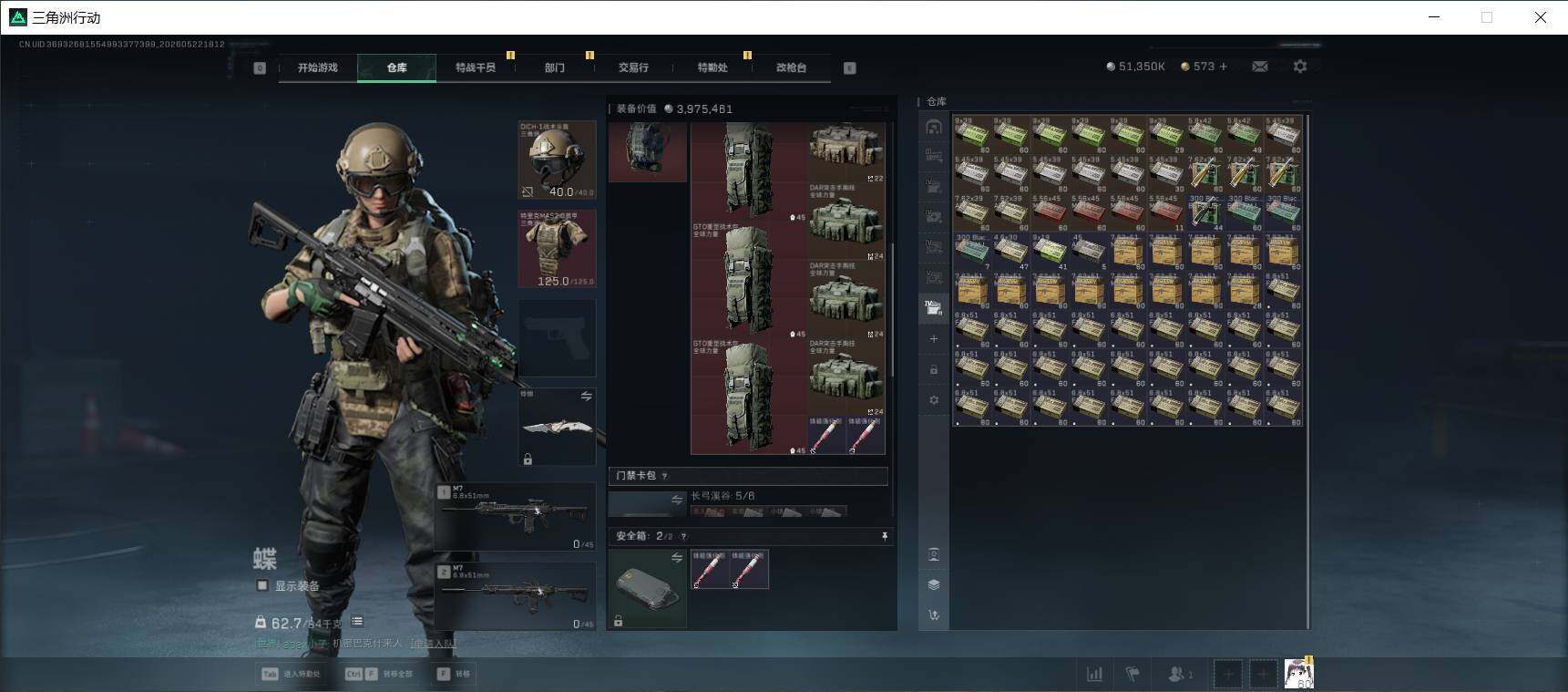
Task: Click the sort icon at warehouse sidebar bottom
Action: point(934,615)
